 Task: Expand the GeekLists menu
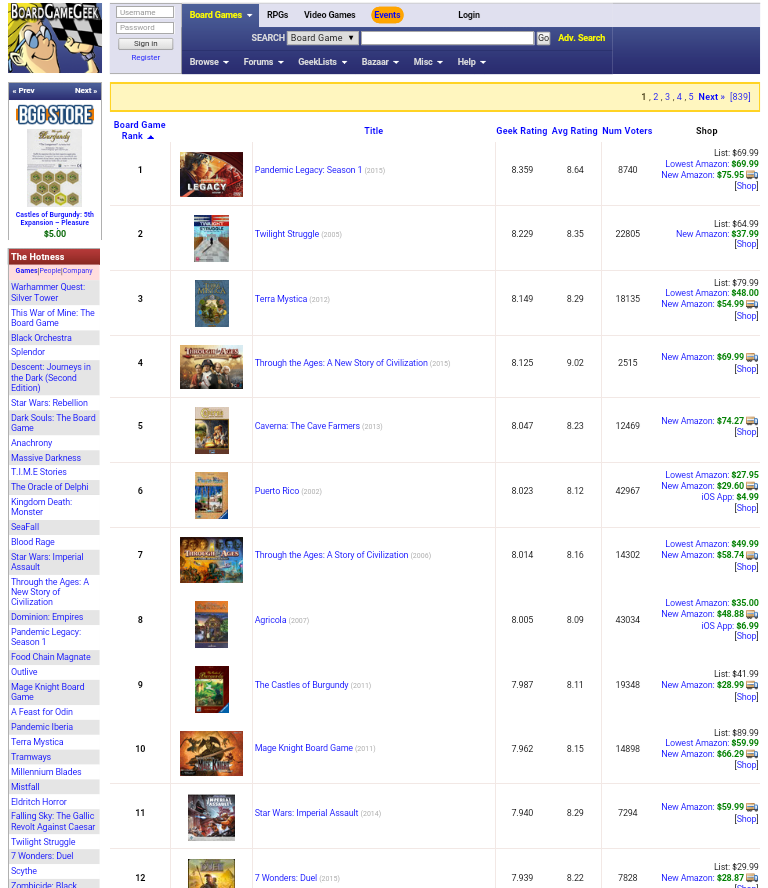coord(322,62)
